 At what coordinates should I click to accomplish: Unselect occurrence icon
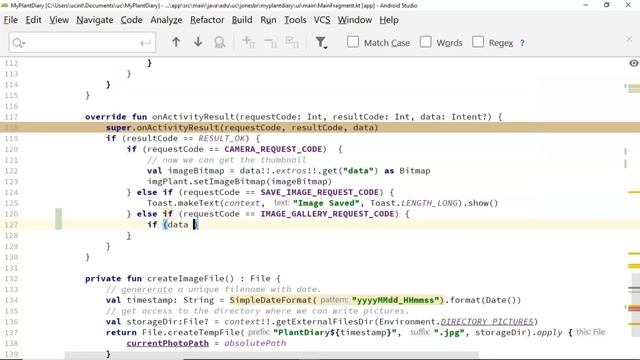click(x=270, y=42)
